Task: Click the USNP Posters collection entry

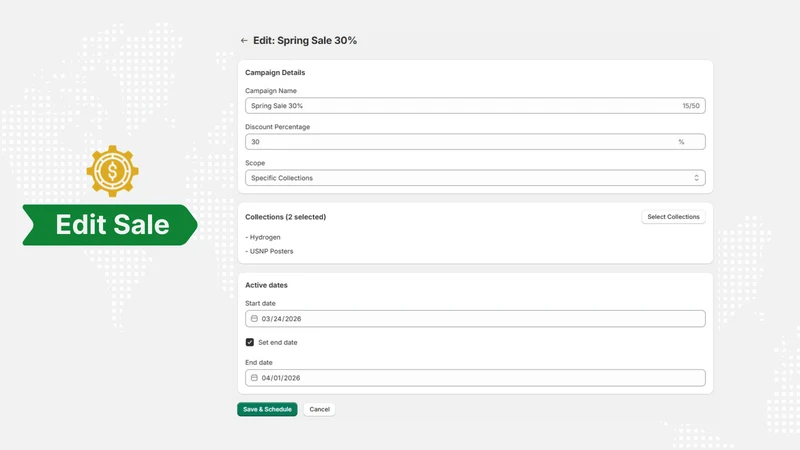Action: [x=269, y=251]
